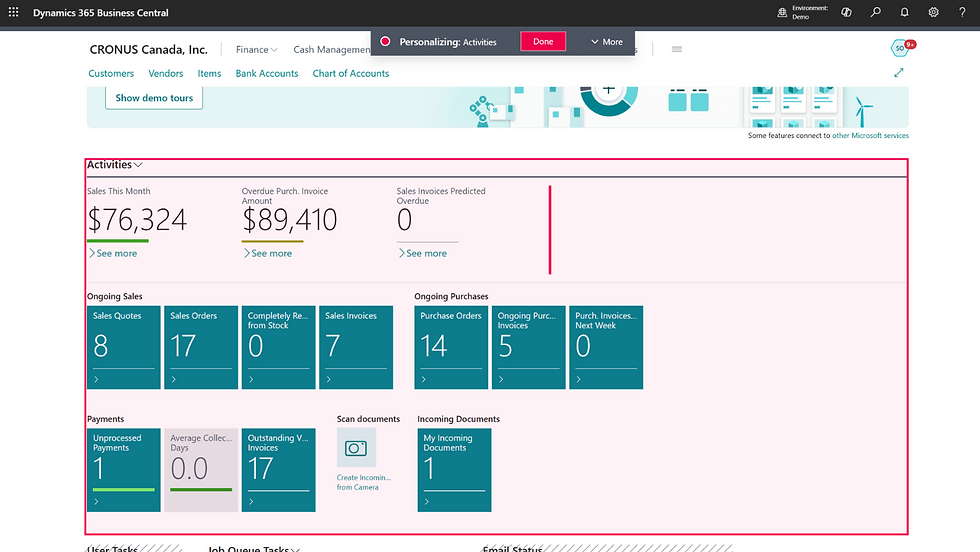Click the Payments group heading
Screen dimensions: 980x552
click(106, 419)
